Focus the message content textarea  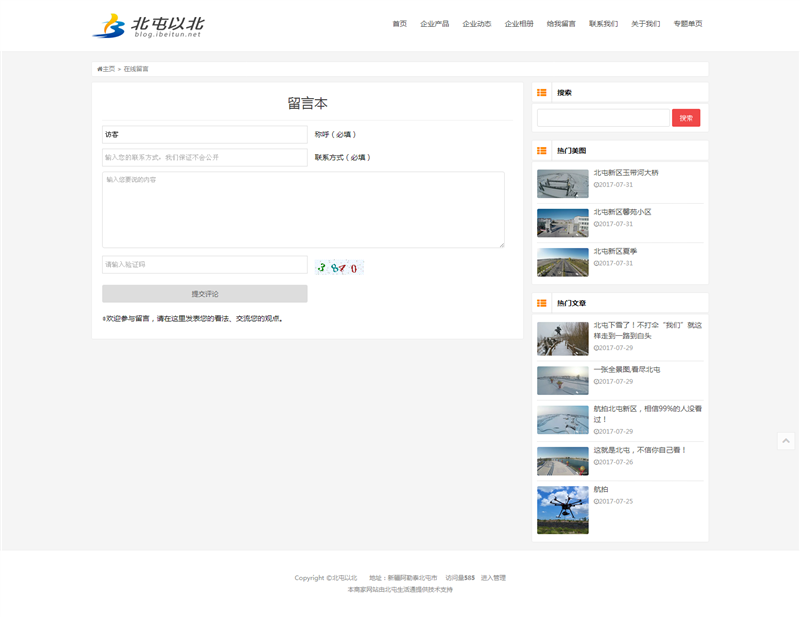[303, 209]
